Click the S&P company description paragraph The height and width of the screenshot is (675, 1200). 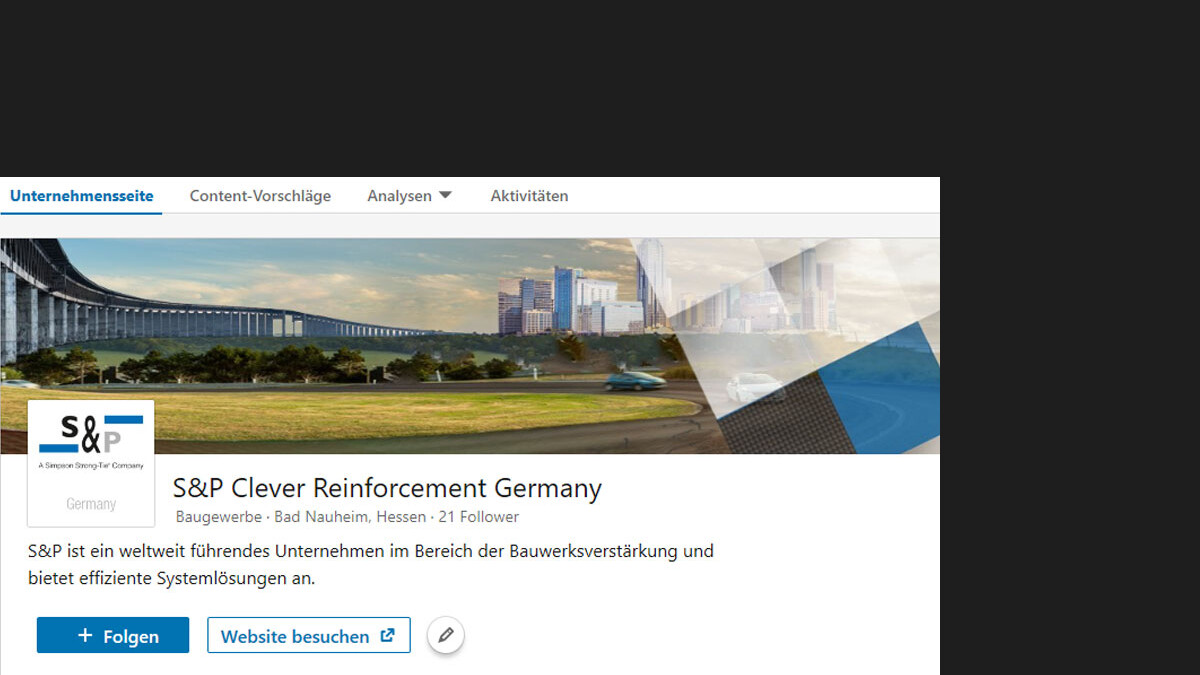point(371,564)
